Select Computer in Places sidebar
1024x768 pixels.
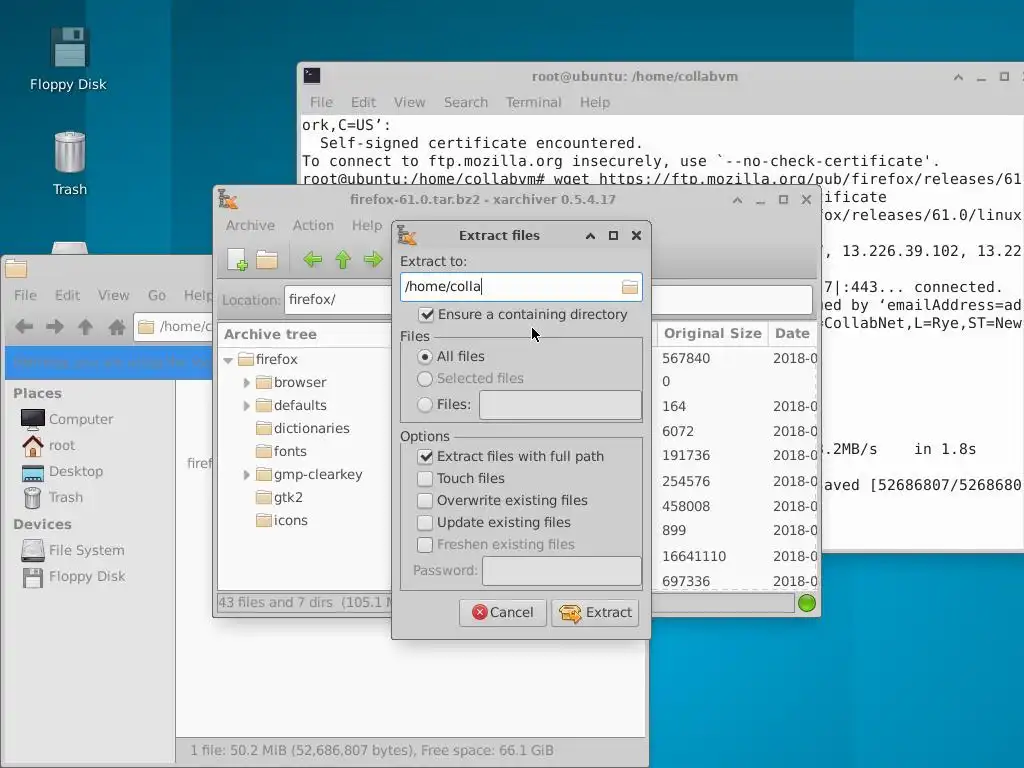67,419
